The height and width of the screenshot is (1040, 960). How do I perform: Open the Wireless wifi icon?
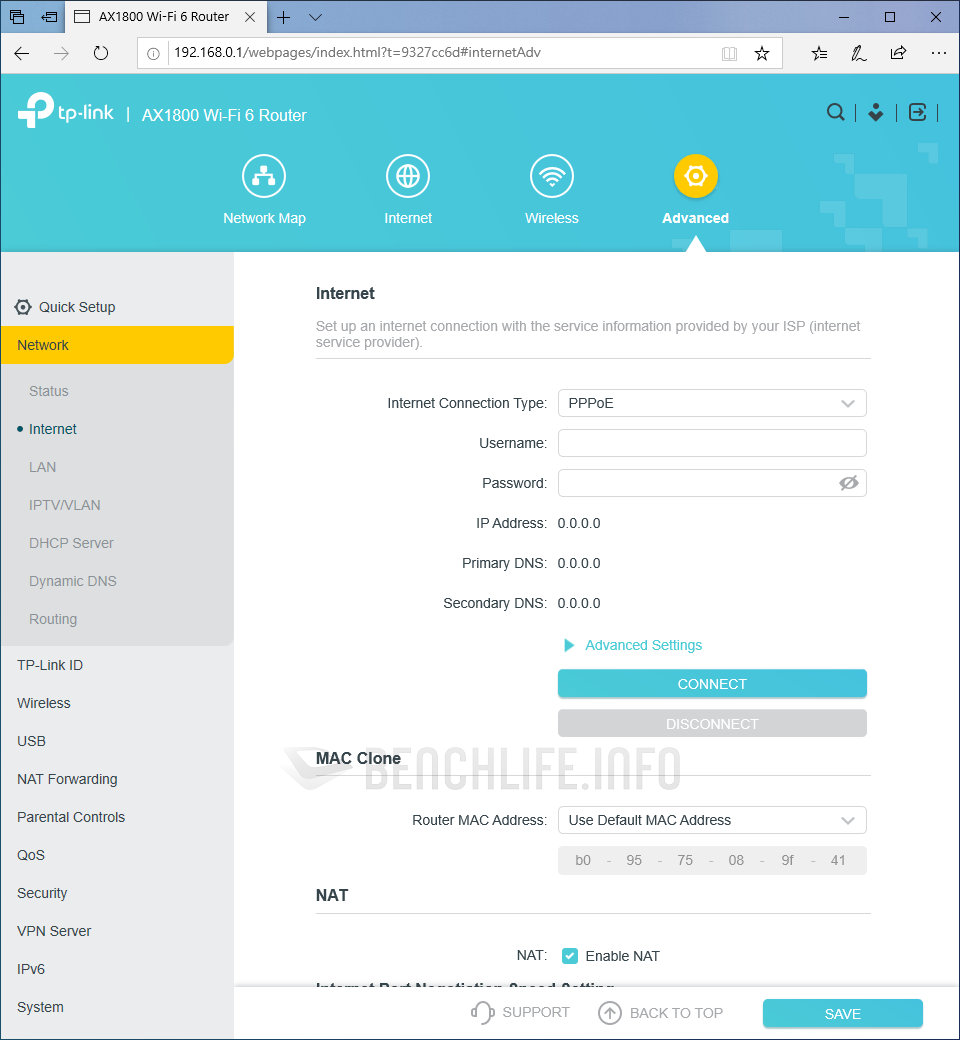pyautogui.click(x=551, y=176)
